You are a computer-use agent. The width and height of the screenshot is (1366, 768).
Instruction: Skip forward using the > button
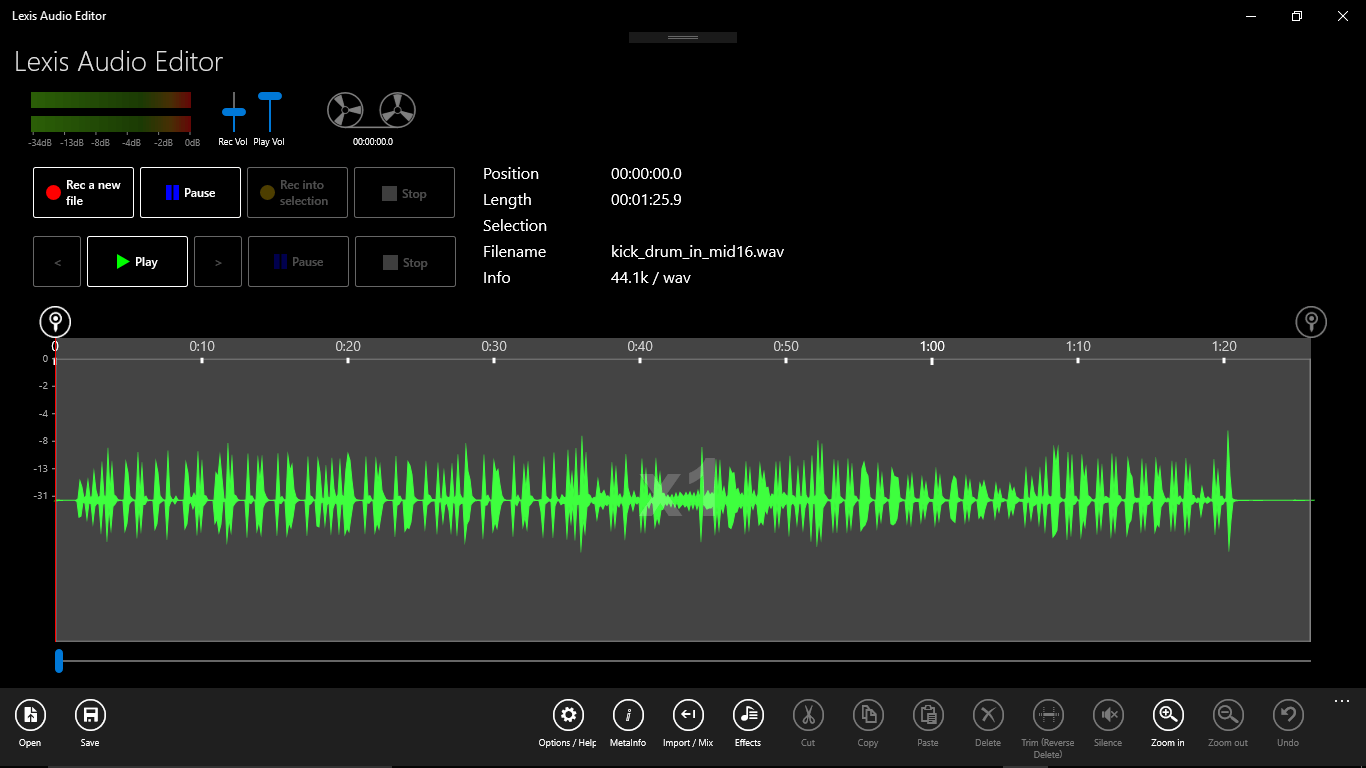tap(218, 261)
